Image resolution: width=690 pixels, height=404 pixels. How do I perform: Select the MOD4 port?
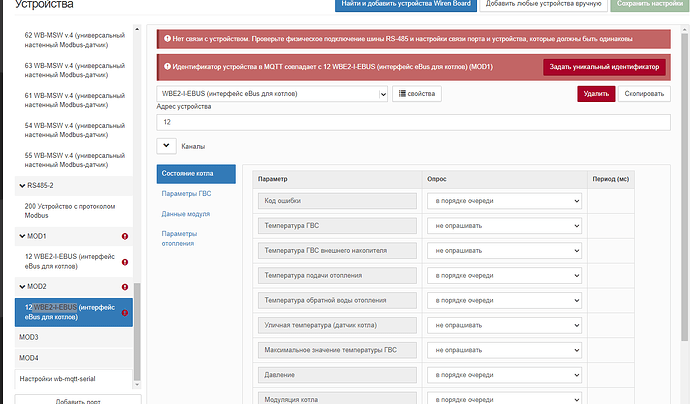click(74, 358)
